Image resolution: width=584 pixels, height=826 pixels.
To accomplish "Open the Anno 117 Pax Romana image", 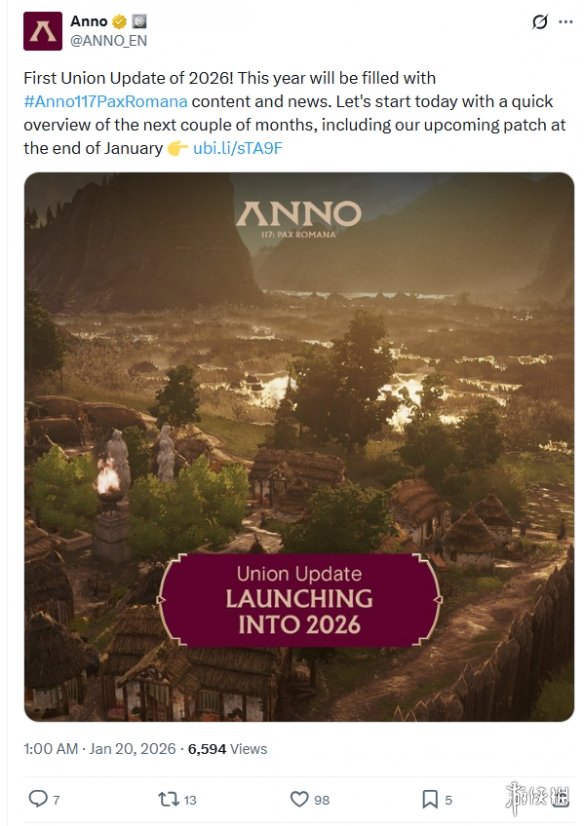I will (x=299, y=447).
